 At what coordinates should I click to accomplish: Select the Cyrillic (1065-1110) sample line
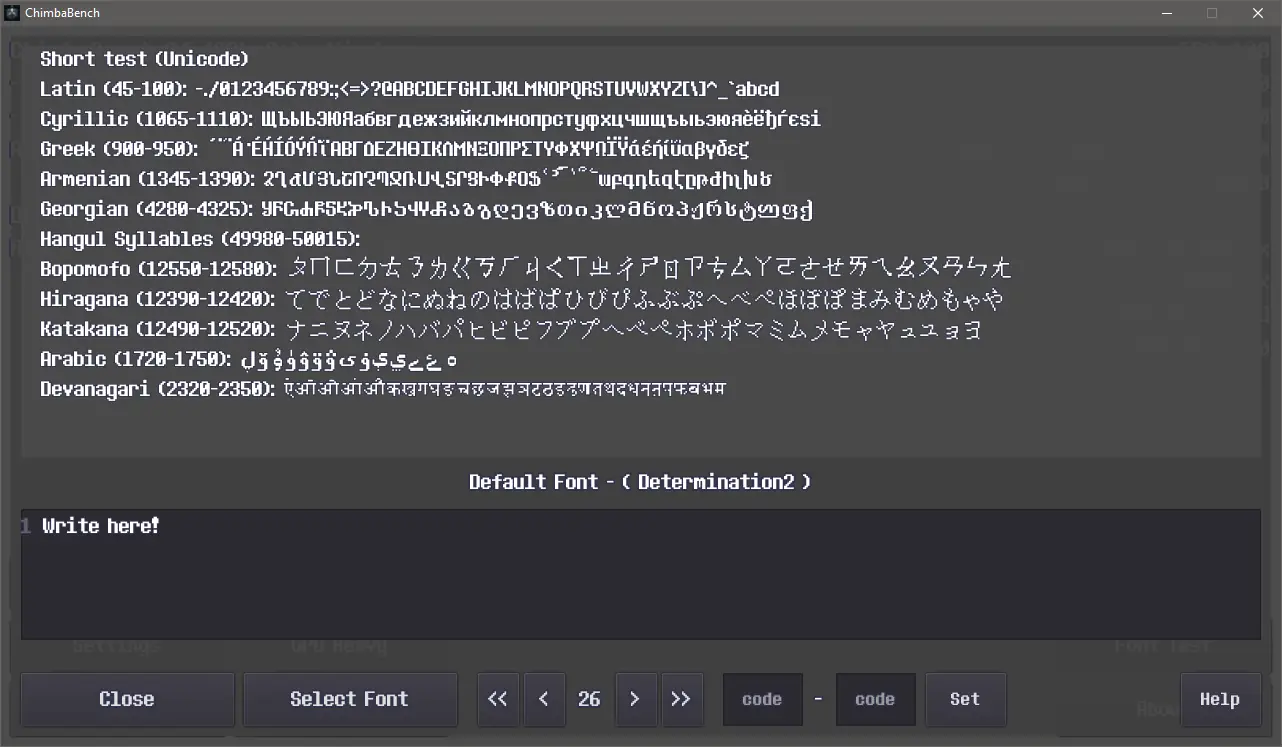click(430, 119)
